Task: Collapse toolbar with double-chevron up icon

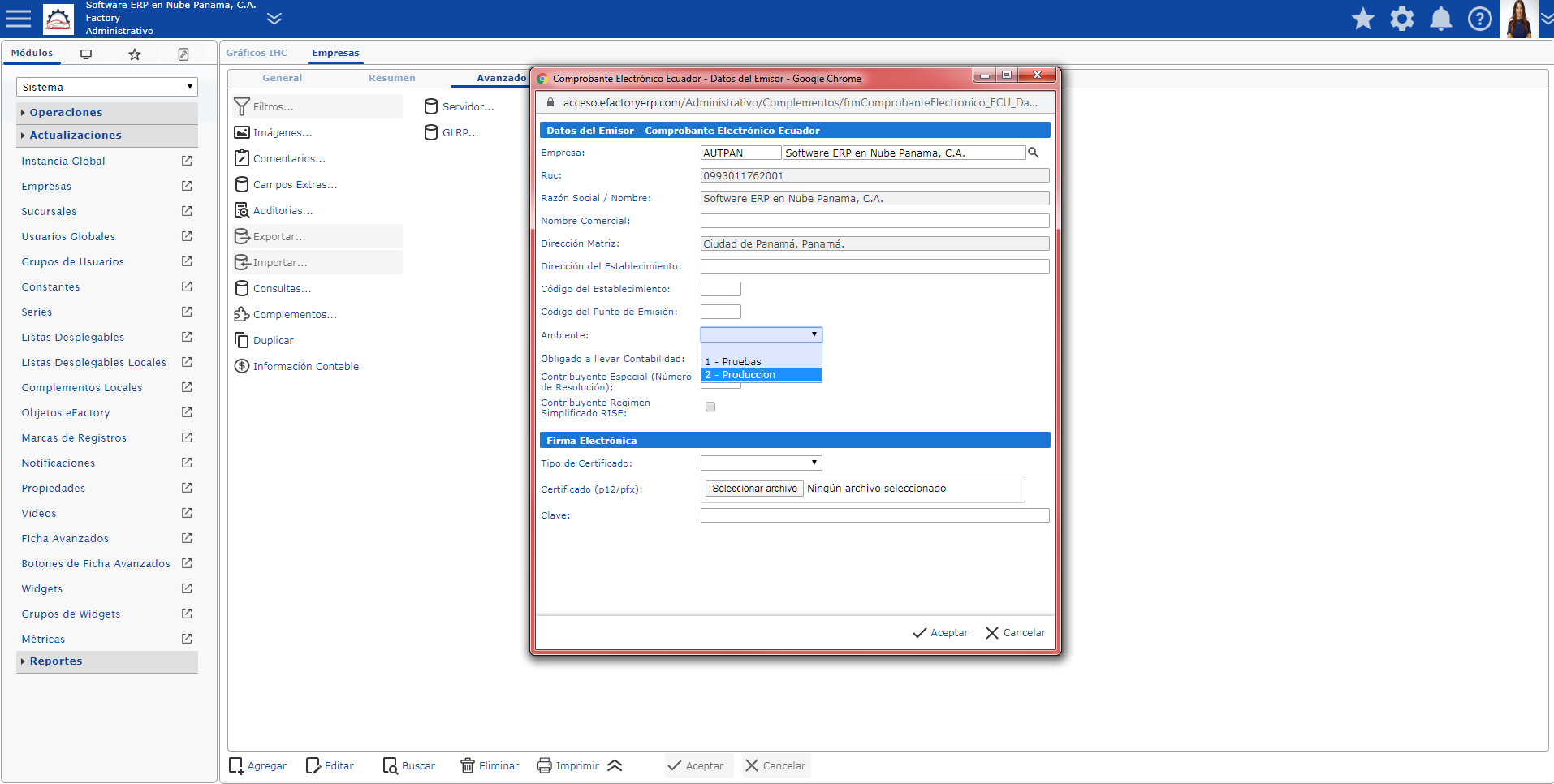Action: 615,765
